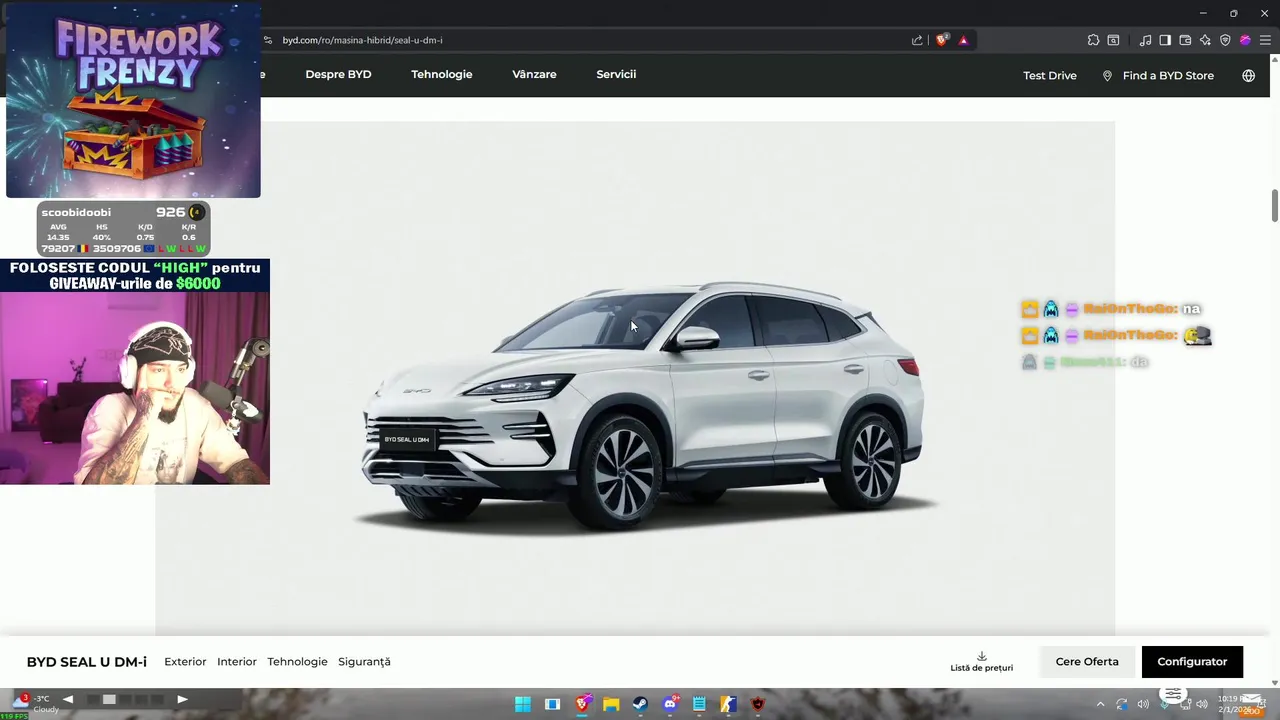Open the browser hamburger menu
The image size is (1280, 720).
click(x=1265, y=40)
